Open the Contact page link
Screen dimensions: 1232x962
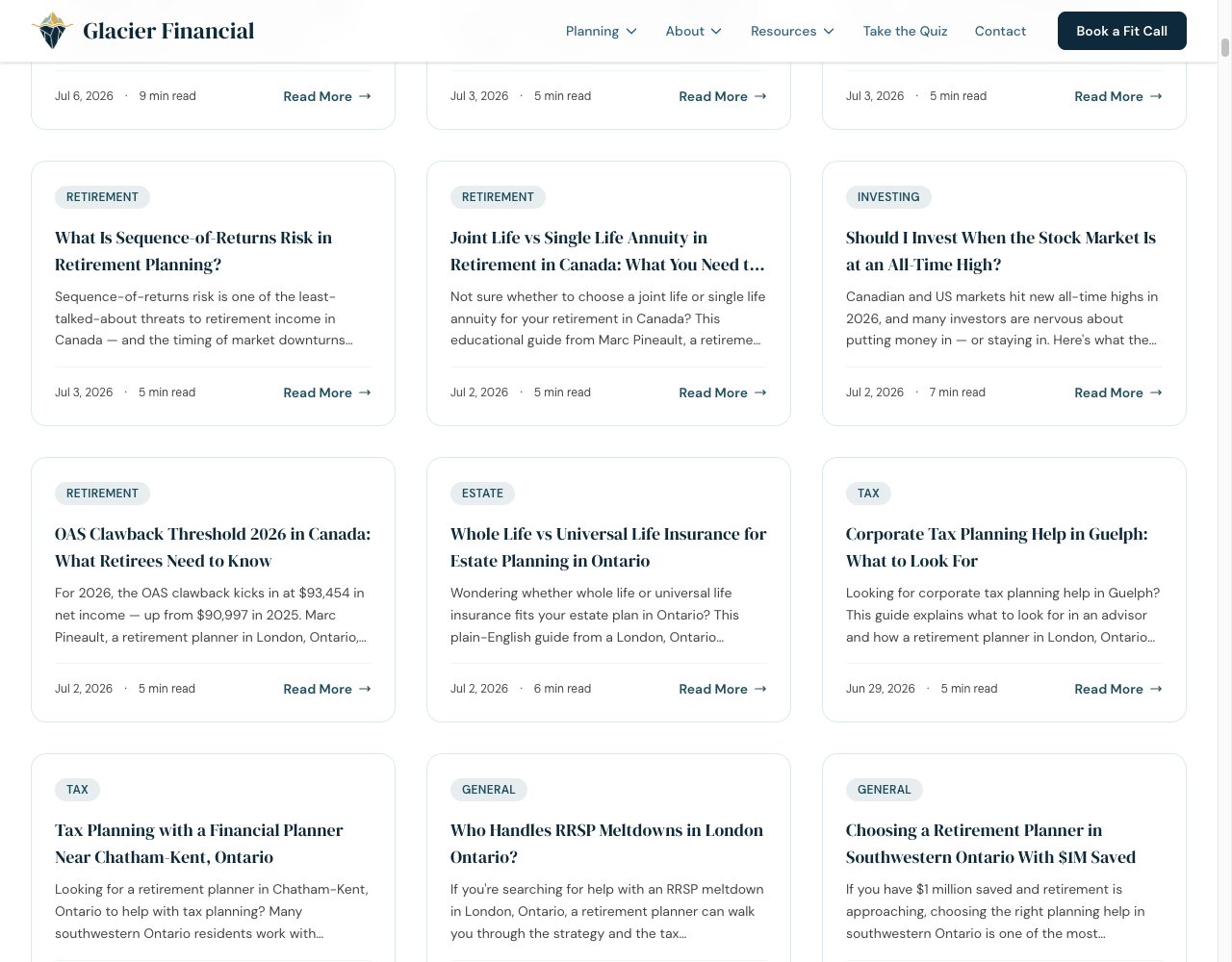click(1000, 31)
